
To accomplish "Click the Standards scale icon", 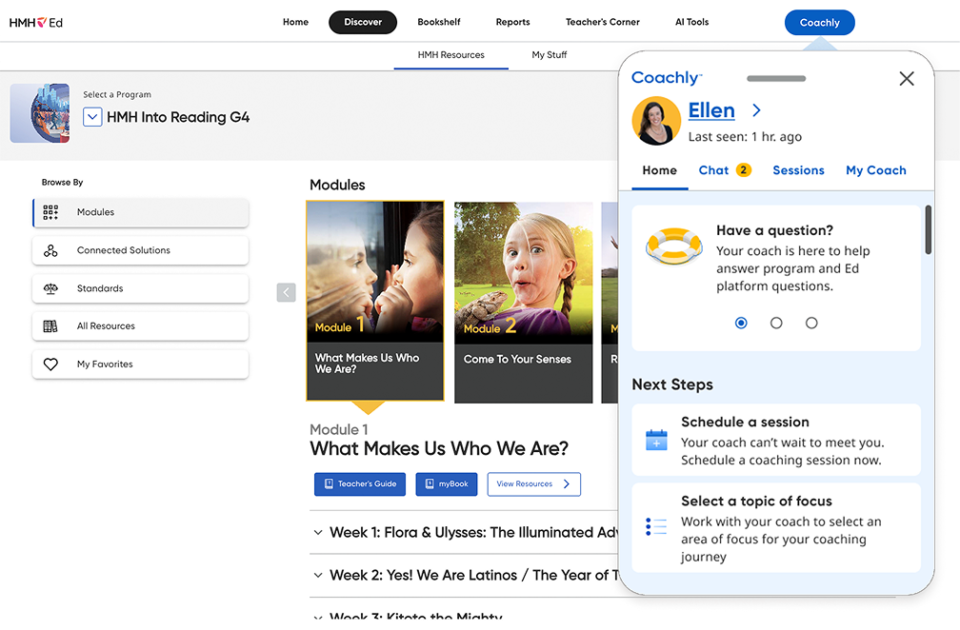I will pyautogui.click(x=51, y=288).
